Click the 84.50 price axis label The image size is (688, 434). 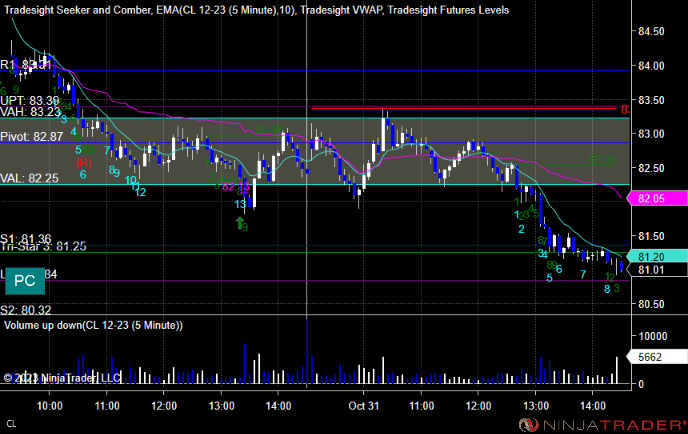pos(651,32)
